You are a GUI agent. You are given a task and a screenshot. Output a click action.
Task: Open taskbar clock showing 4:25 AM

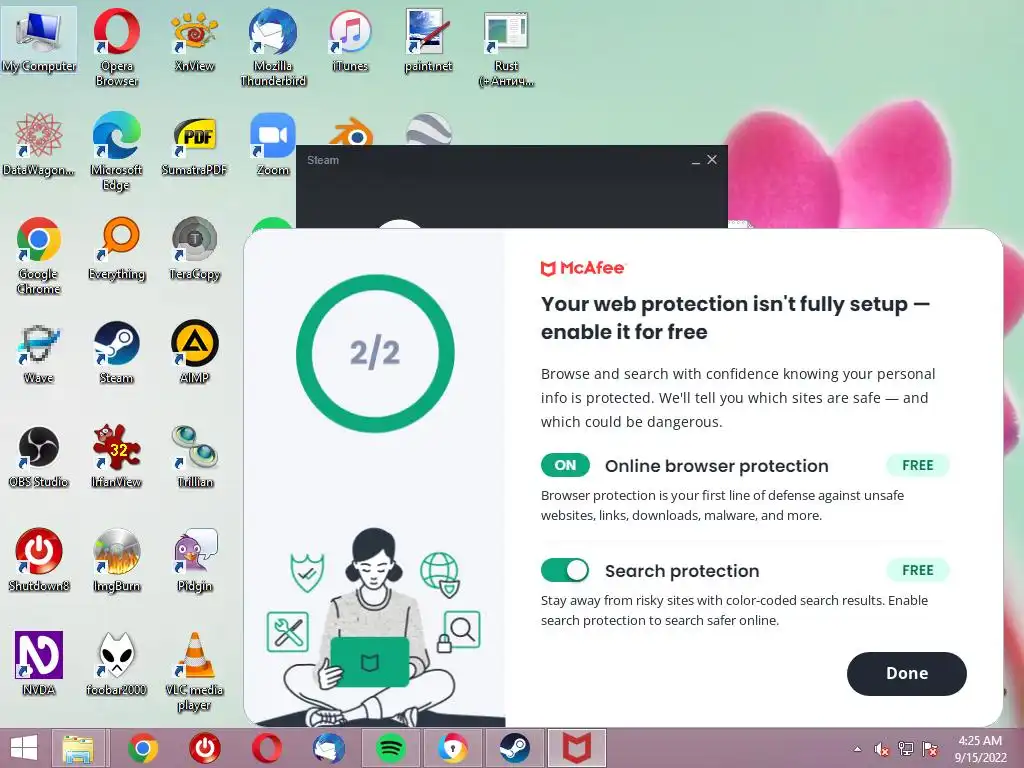pos(980,749)
